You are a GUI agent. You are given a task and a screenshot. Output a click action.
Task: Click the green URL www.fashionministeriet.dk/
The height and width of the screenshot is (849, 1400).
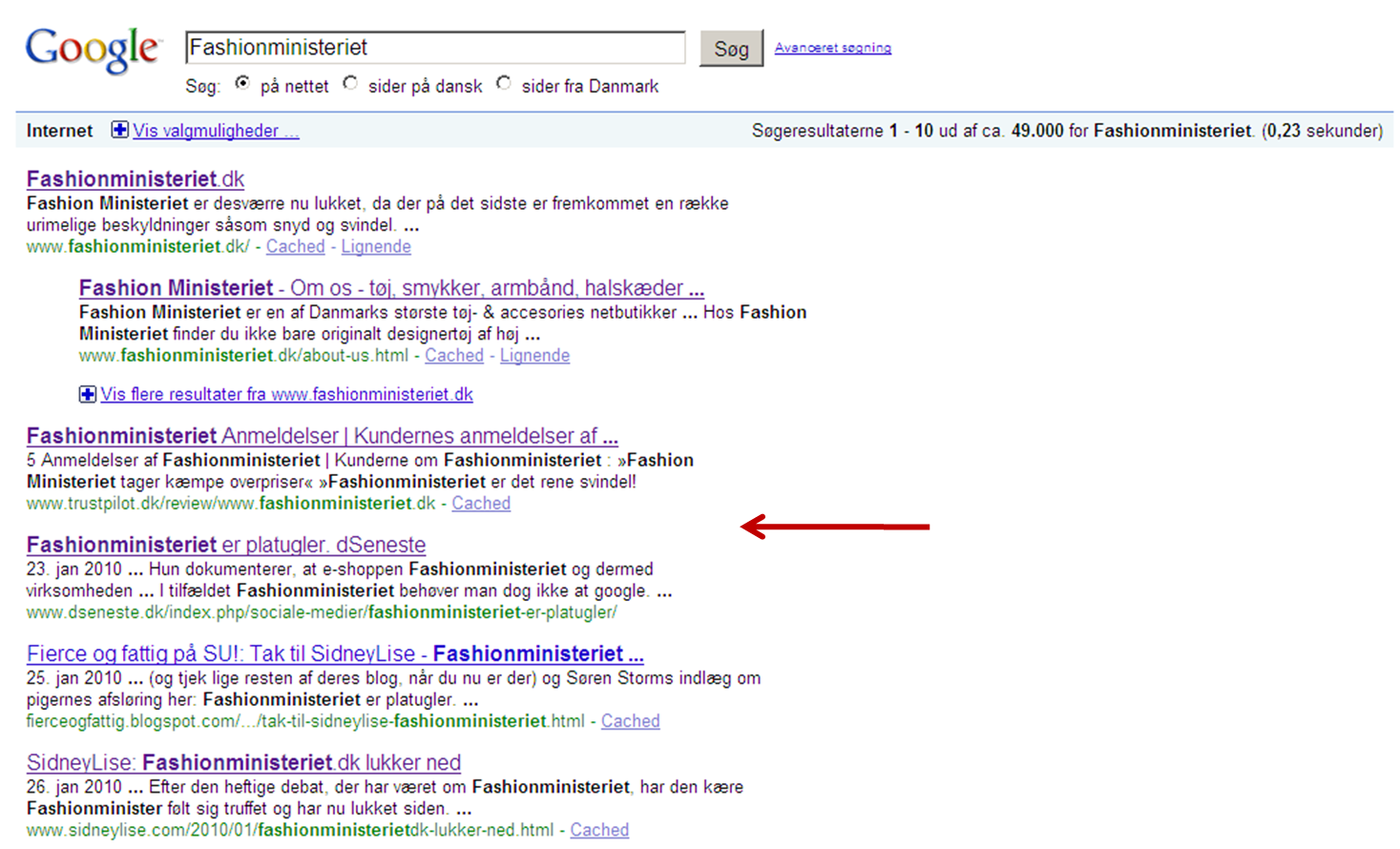pyautogui.click(x=138, y=246)
